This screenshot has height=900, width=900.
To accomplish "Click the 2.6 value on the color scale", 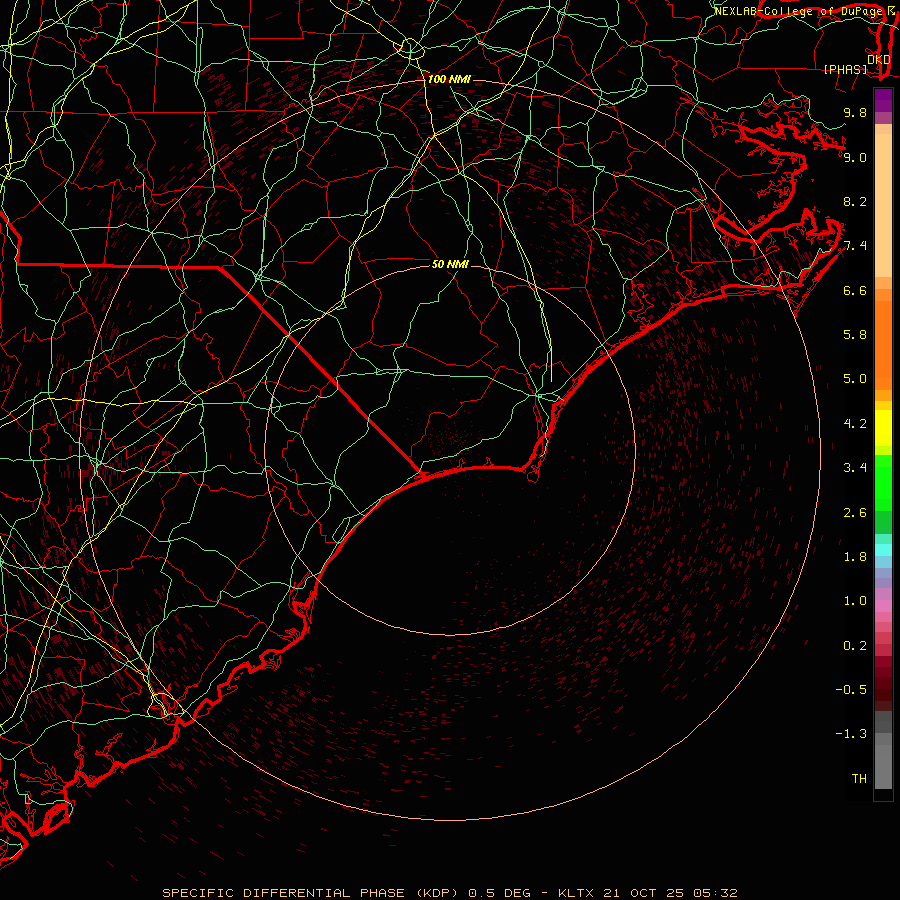I will [855, 513].
